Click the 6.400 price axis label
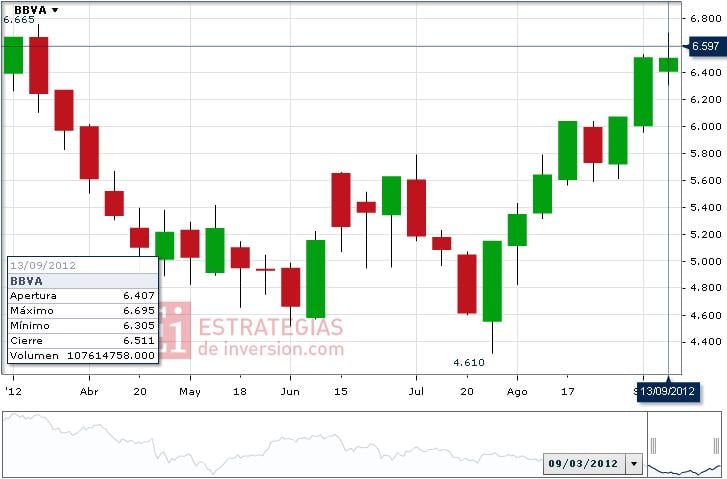The image size is (727, 479). [706, 72]
